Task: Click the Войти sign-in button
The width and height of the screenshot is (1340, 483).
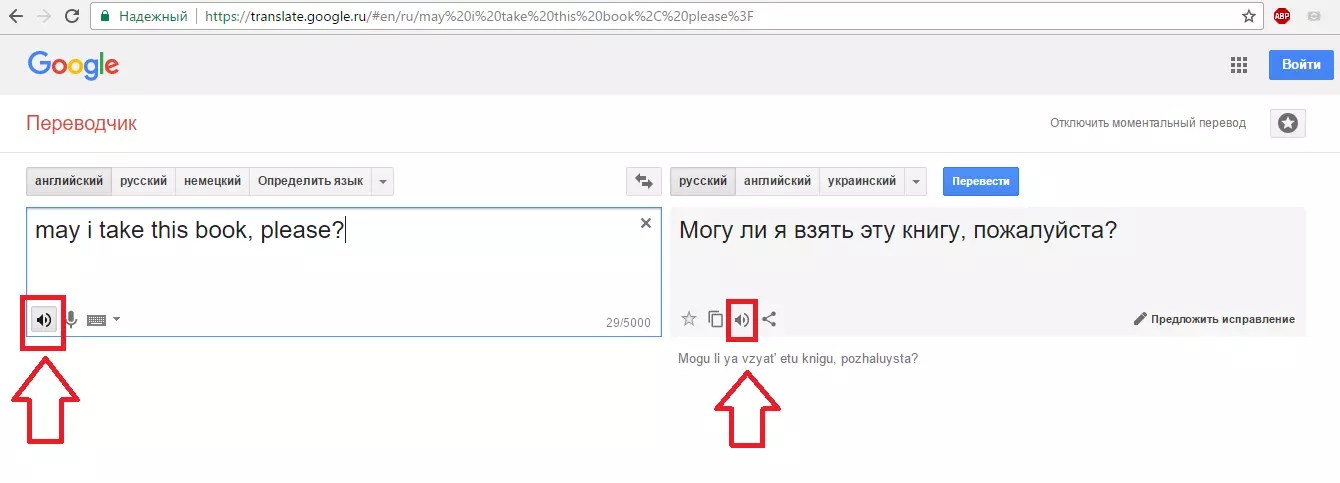Action: click(x=1301, y=65)
